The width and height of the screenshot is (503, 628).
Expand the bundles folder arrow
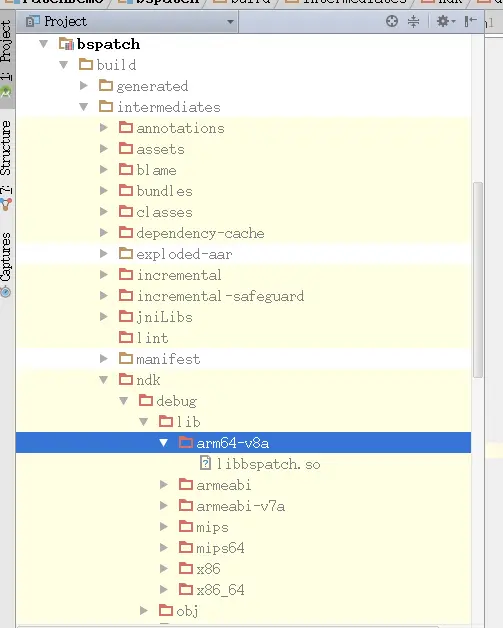(104, 190)
